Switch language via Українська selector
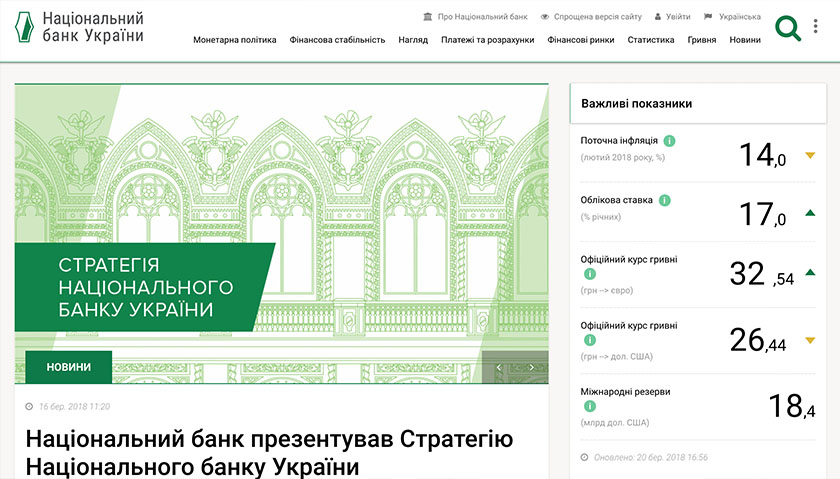Viewport: 840px width, 479px height. point(732,17)
